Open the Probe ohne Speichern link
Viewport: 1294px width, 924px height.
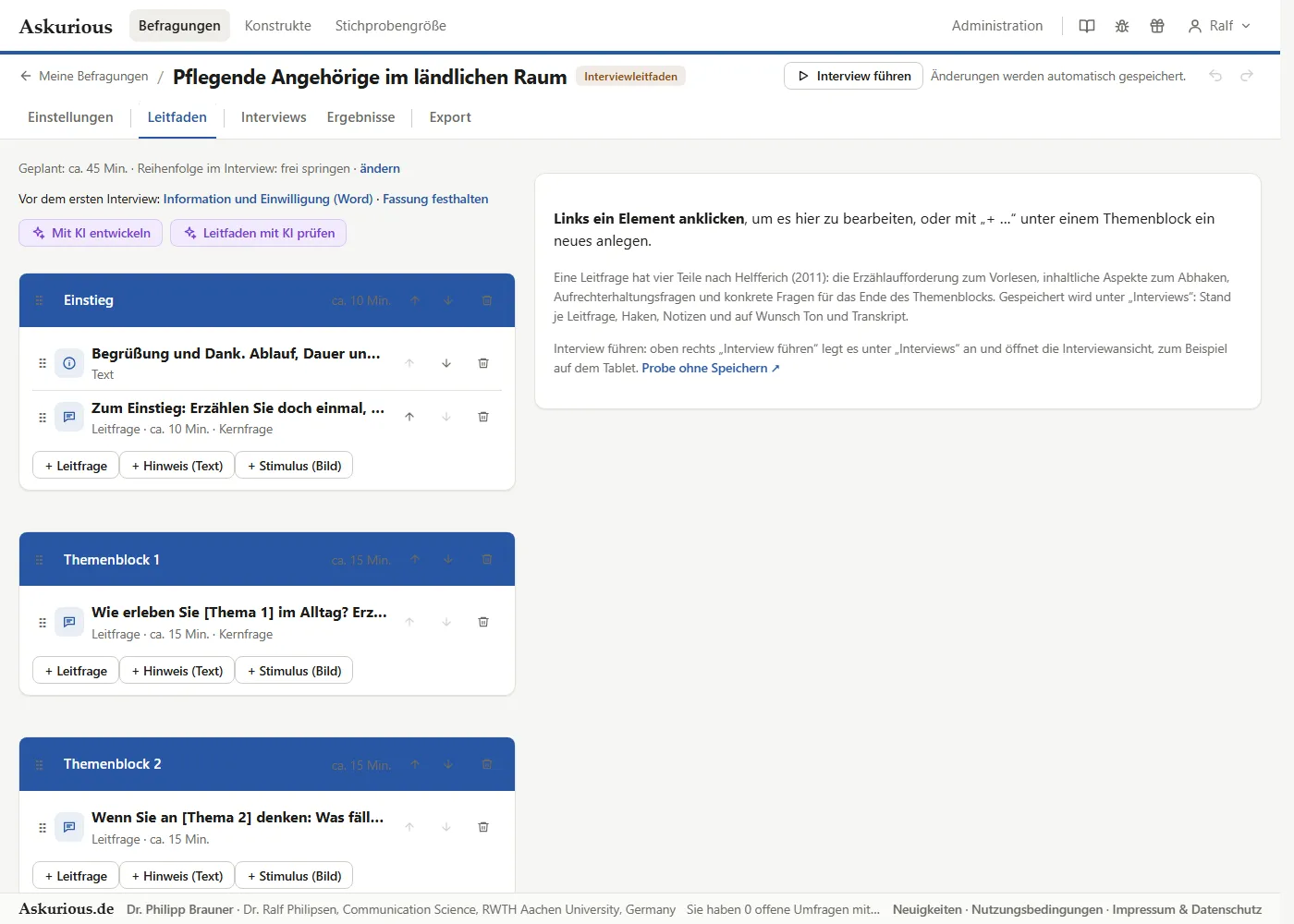pos(711,368)
